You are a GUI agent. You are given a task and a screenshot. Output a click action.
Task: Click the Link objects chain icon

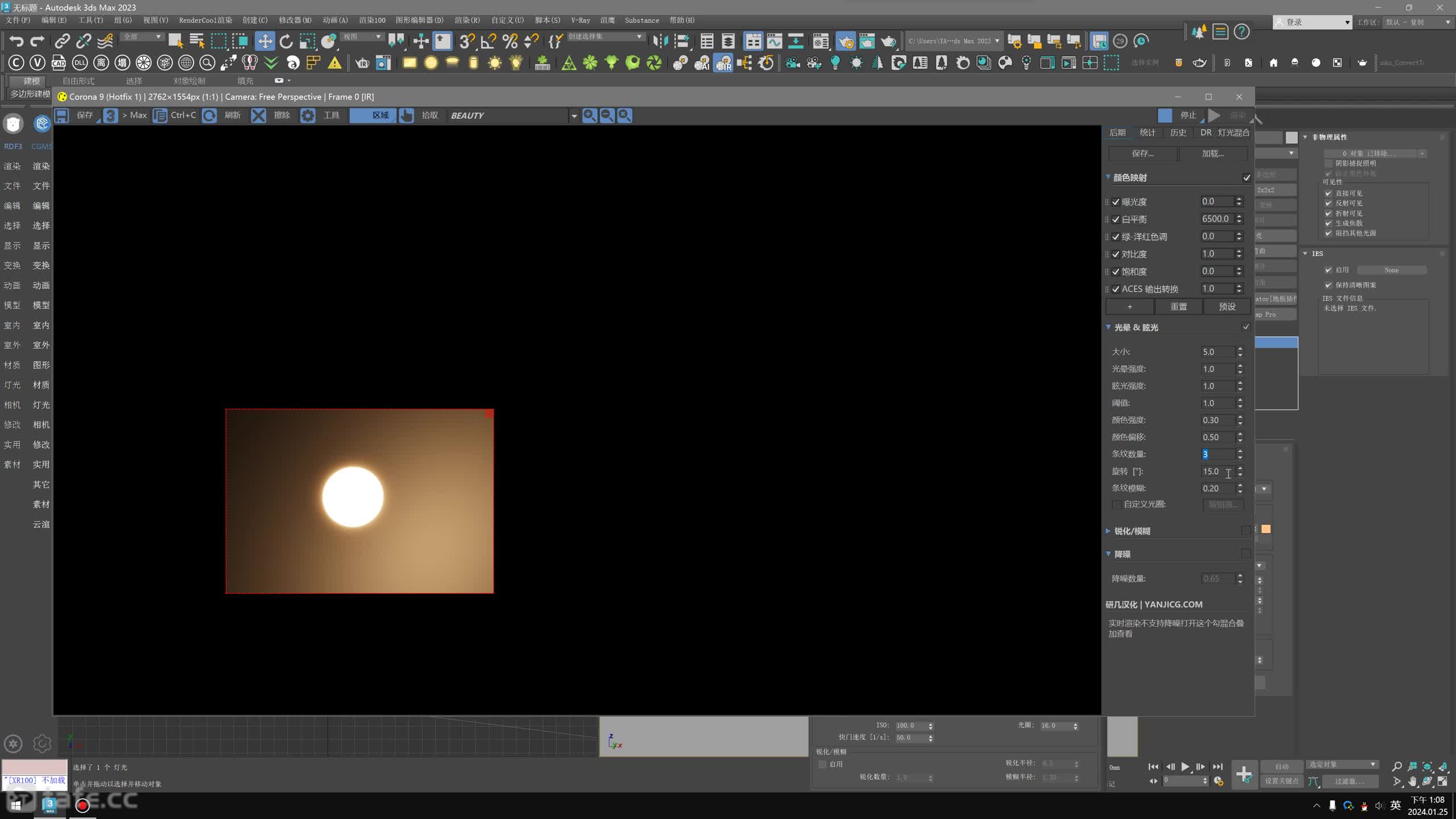click(x=62, y=41)
